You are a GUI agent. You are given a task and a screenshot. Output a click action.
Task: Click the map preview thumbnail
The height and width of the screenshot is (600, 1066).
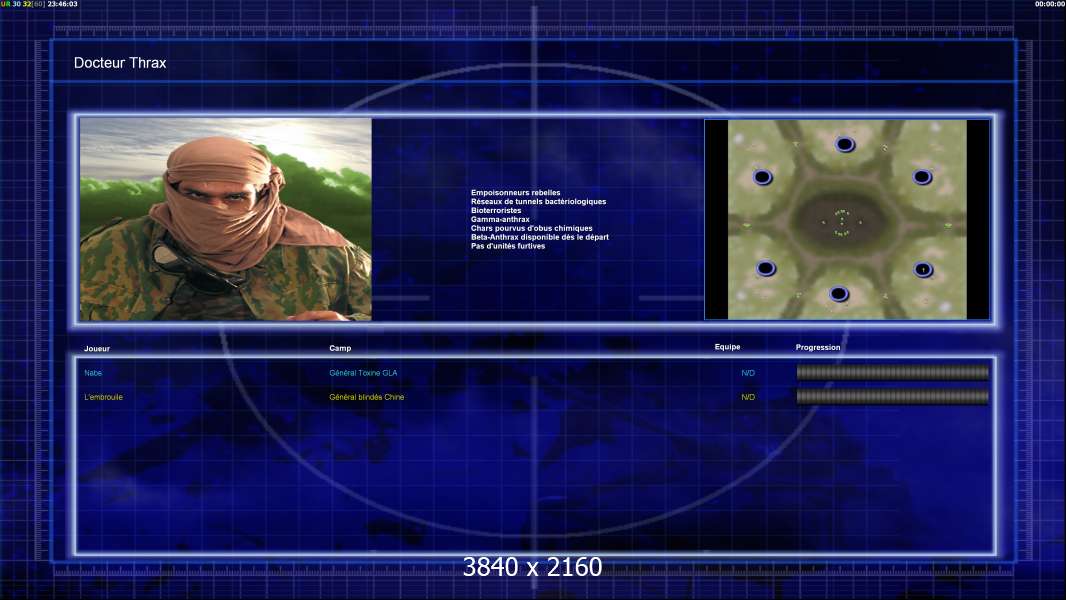point(847,219)
